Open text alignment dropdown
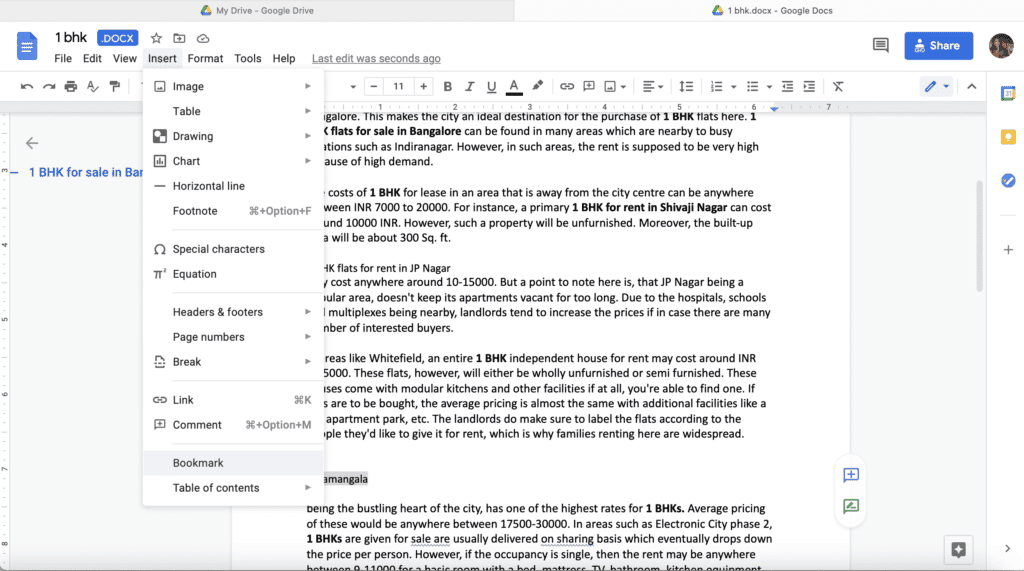The height and width of the screenshot is (571, 1024). point(652,87)
